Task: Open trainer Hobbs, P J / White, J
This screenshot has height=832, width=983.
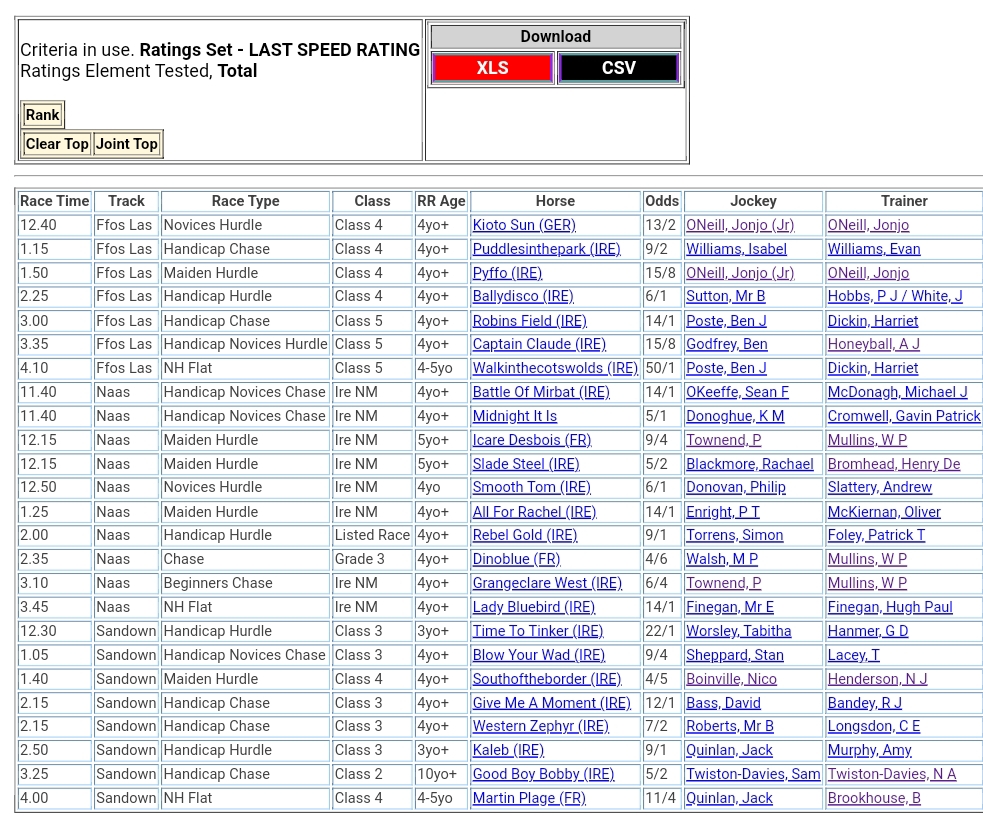Action: 895,297
